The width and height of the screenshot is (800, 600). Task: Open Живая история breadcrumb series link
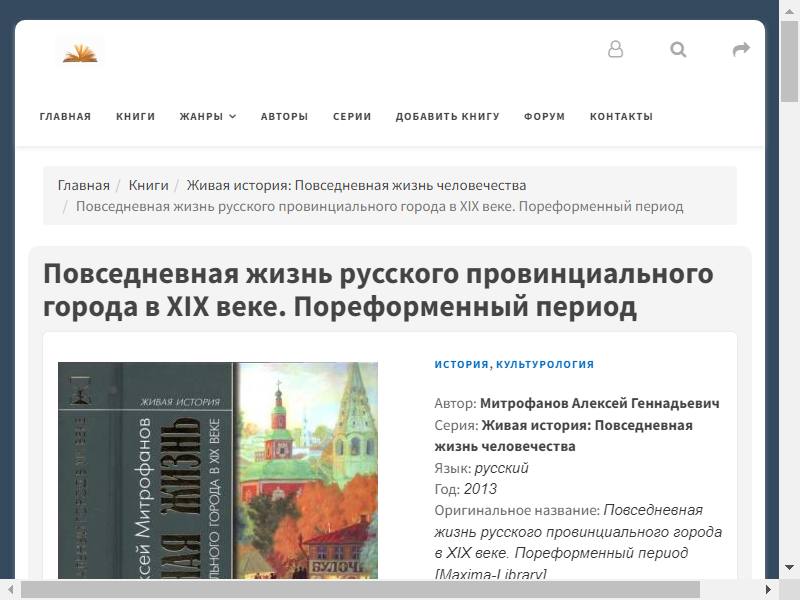356,185
